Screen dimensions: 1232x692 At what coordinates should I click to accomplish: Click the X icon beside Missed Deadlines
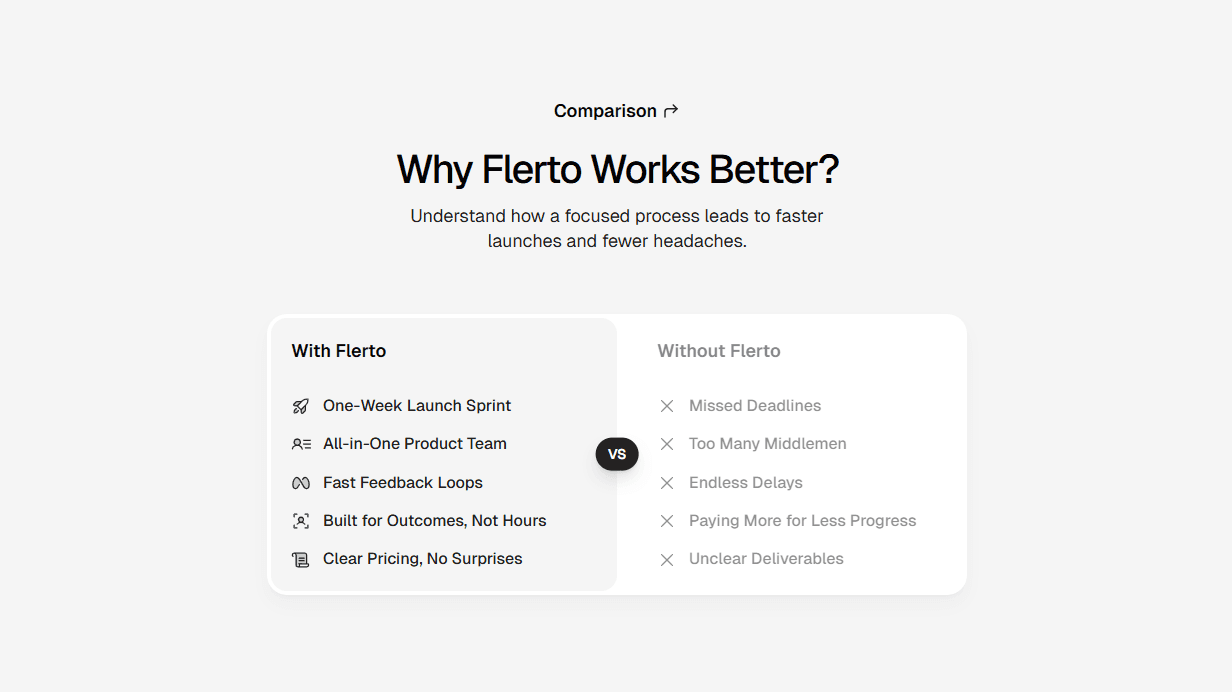coord(667,406)
